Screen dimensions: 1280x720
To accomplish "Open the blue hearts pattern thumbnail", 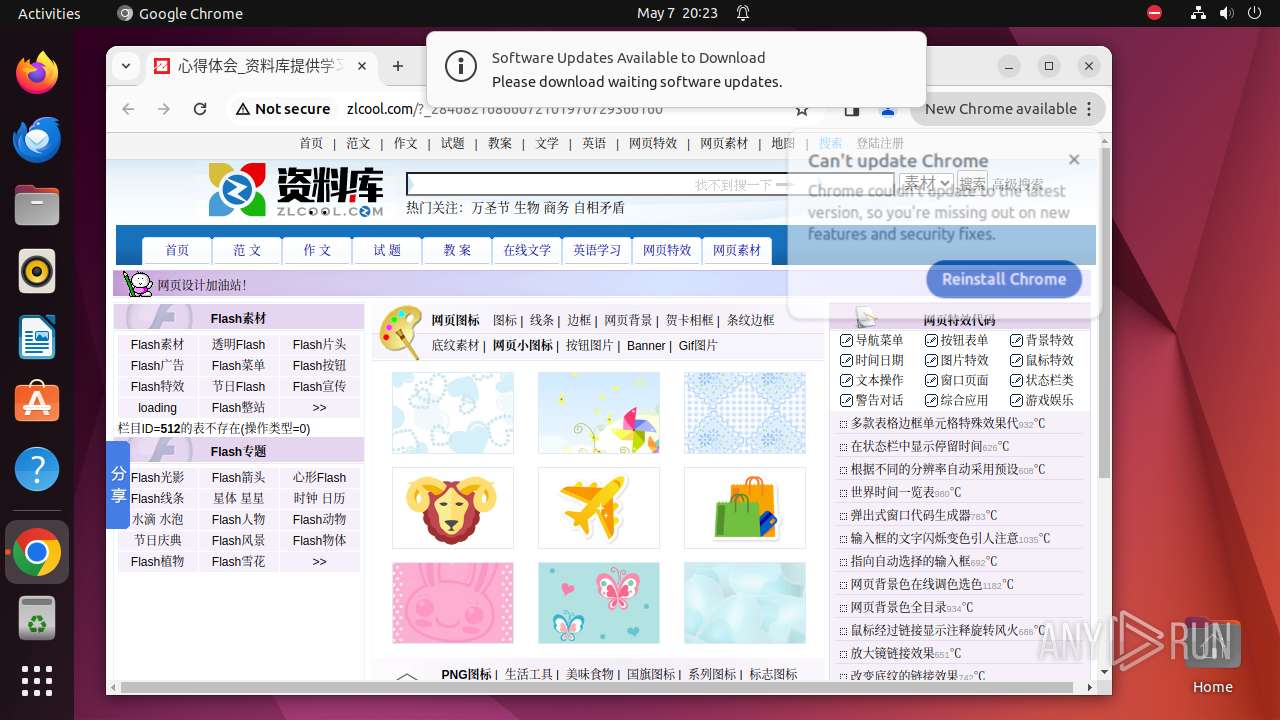I will [x=452, y=413].
